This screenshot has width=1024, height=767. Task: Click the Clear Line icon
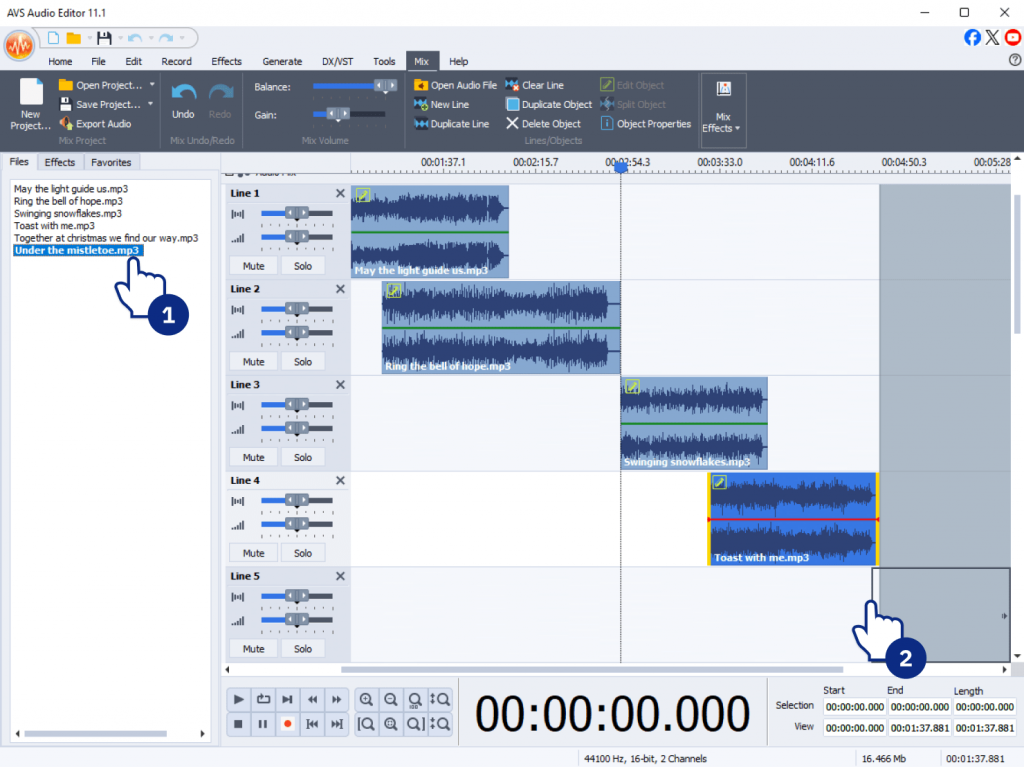click(512, 86)
